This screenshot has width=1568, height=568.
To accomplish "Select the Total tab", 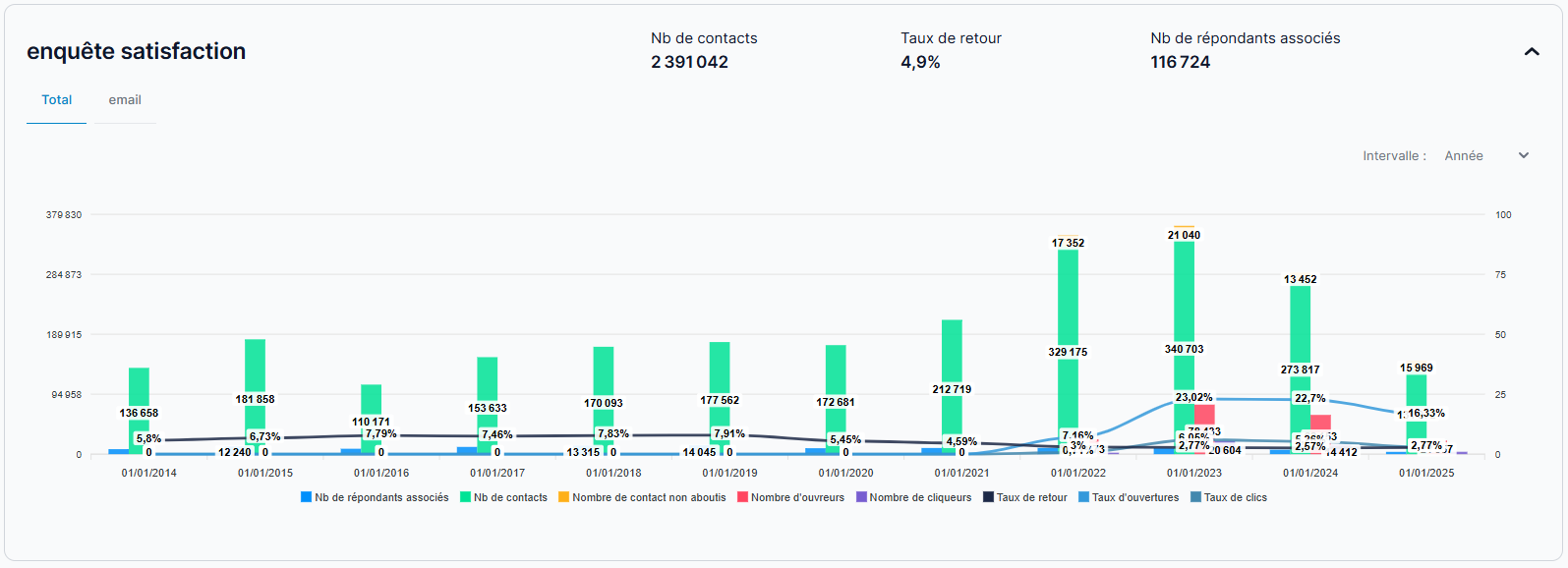I will (57, 100).
